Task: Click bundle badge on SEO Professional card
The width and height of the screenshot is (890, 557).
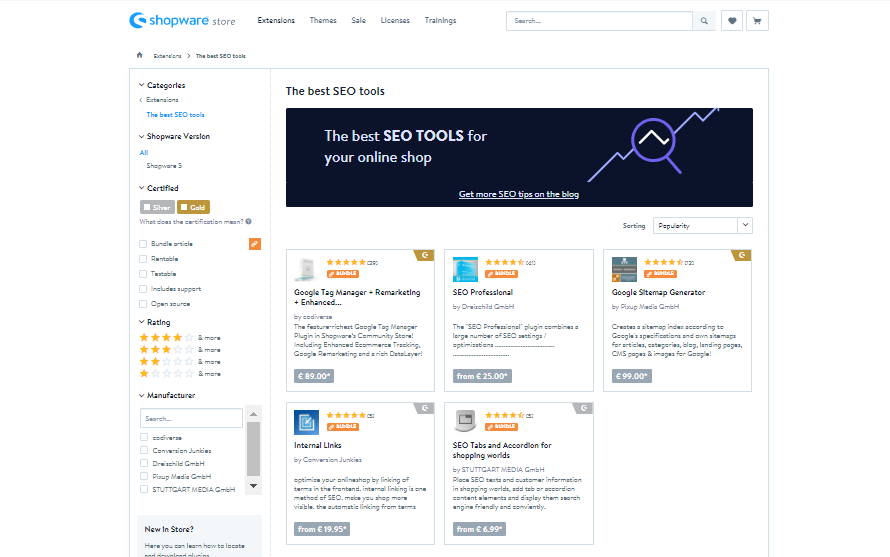Action: 502,274
